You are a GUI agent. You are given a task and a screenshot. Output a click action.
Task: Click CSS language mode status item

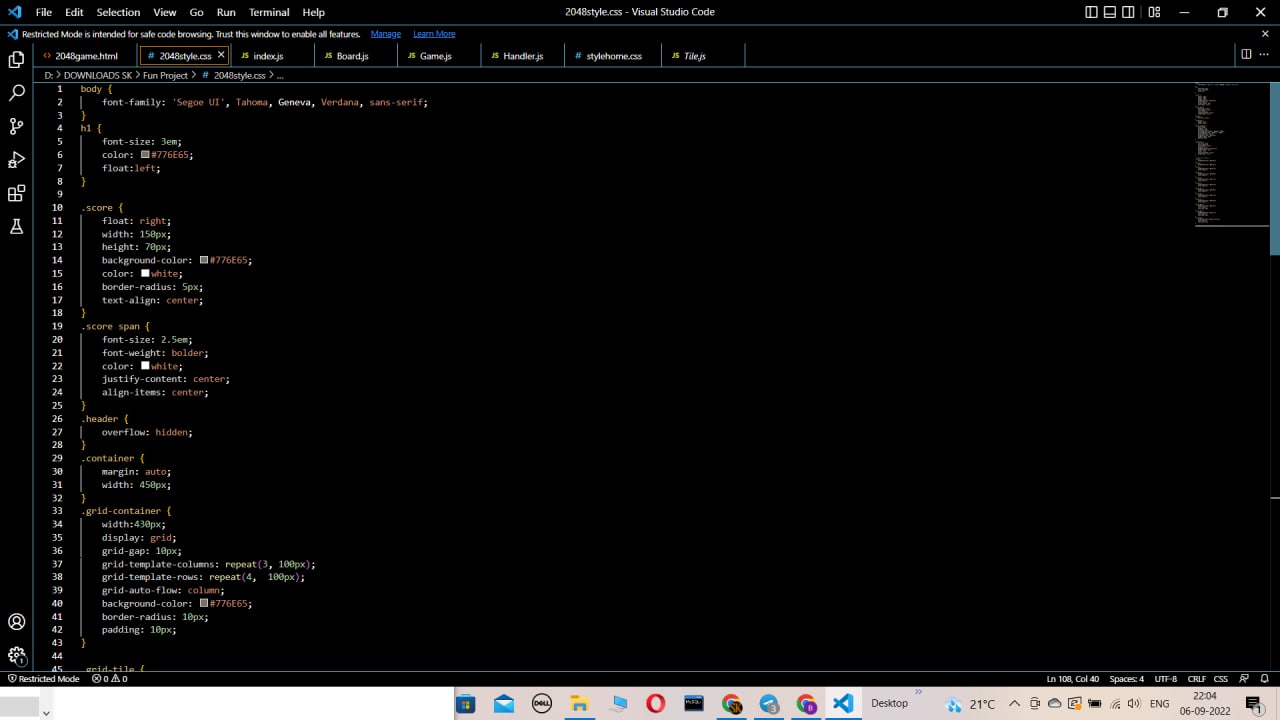1221,679
